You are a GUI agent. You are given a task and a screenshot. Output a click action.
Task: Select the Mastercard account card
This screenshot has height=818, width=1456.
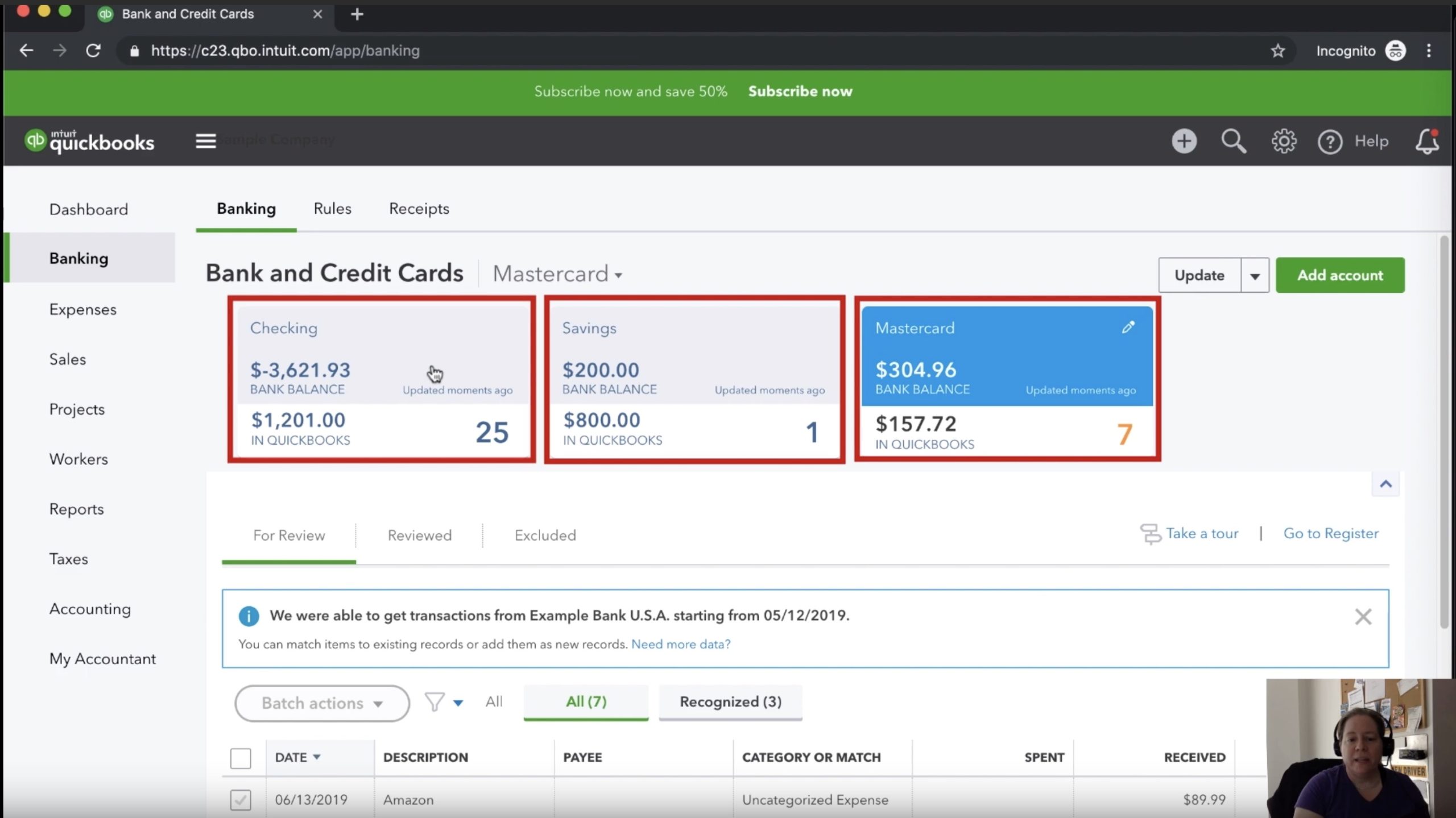click(x=1007, y=380)
